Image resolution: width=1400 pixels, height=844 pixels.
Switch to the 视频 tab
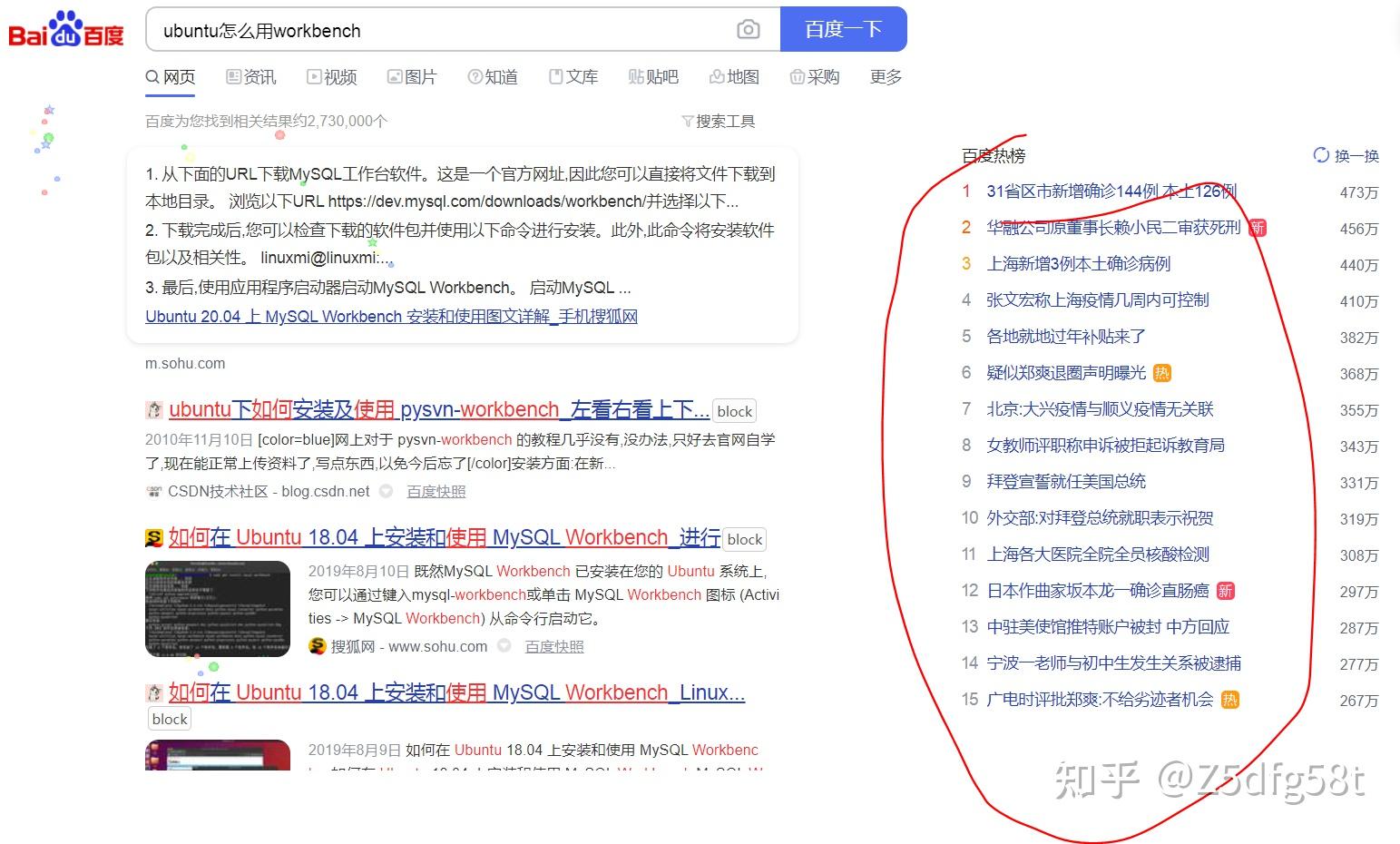tap(332, 77)
